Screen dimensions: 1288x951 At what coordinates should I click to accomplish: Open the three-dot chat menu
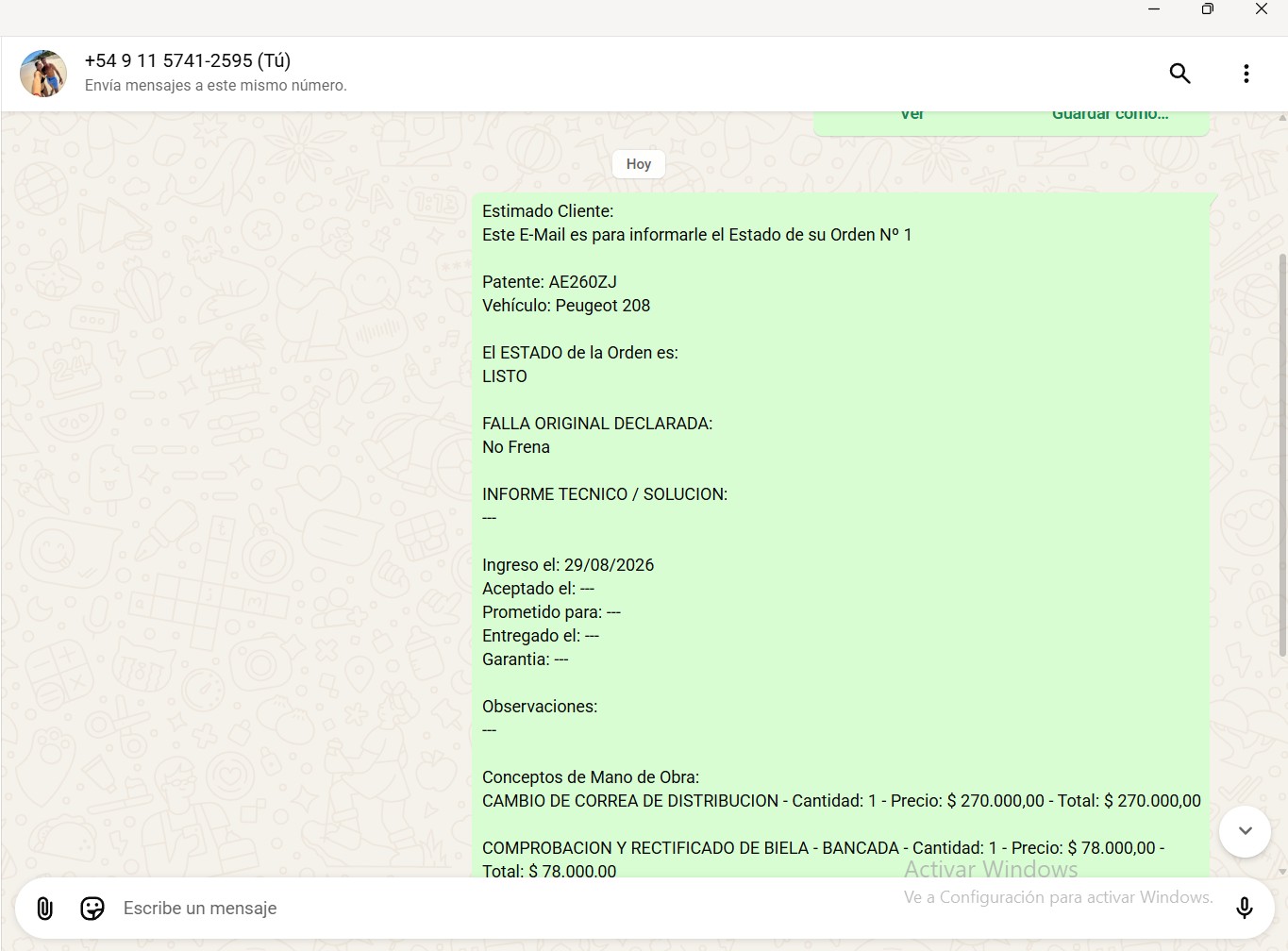[x=1246, y=74]
